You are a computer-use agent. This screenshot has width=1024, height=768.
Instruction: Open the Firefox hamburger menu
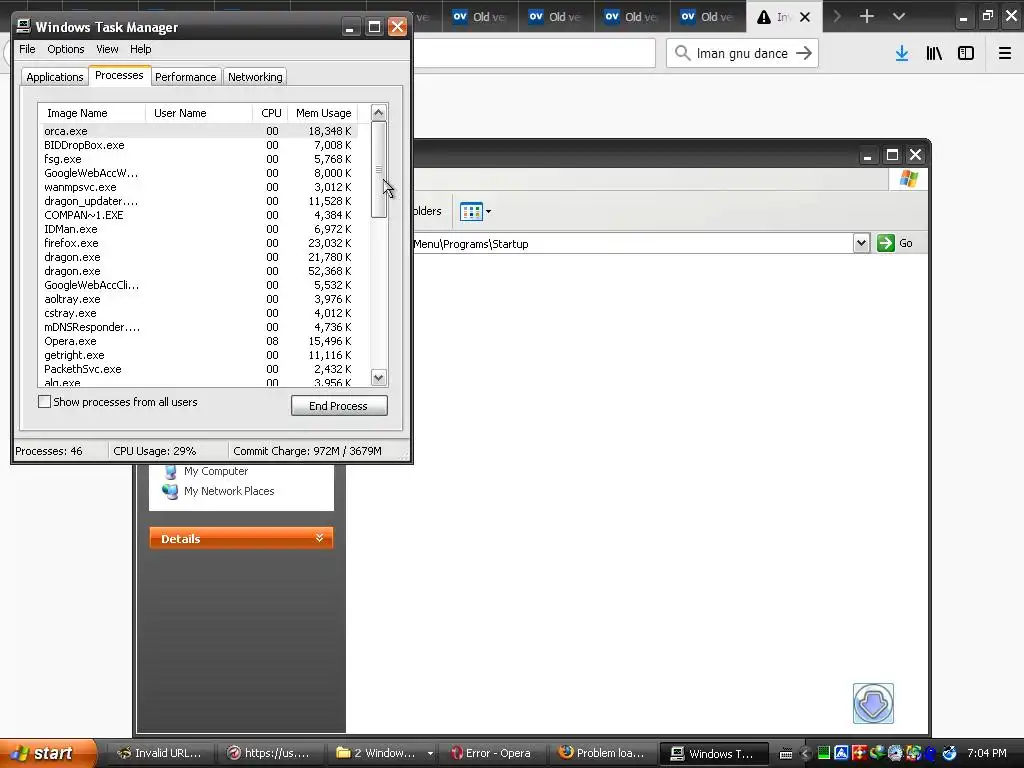coord(1004,54)
